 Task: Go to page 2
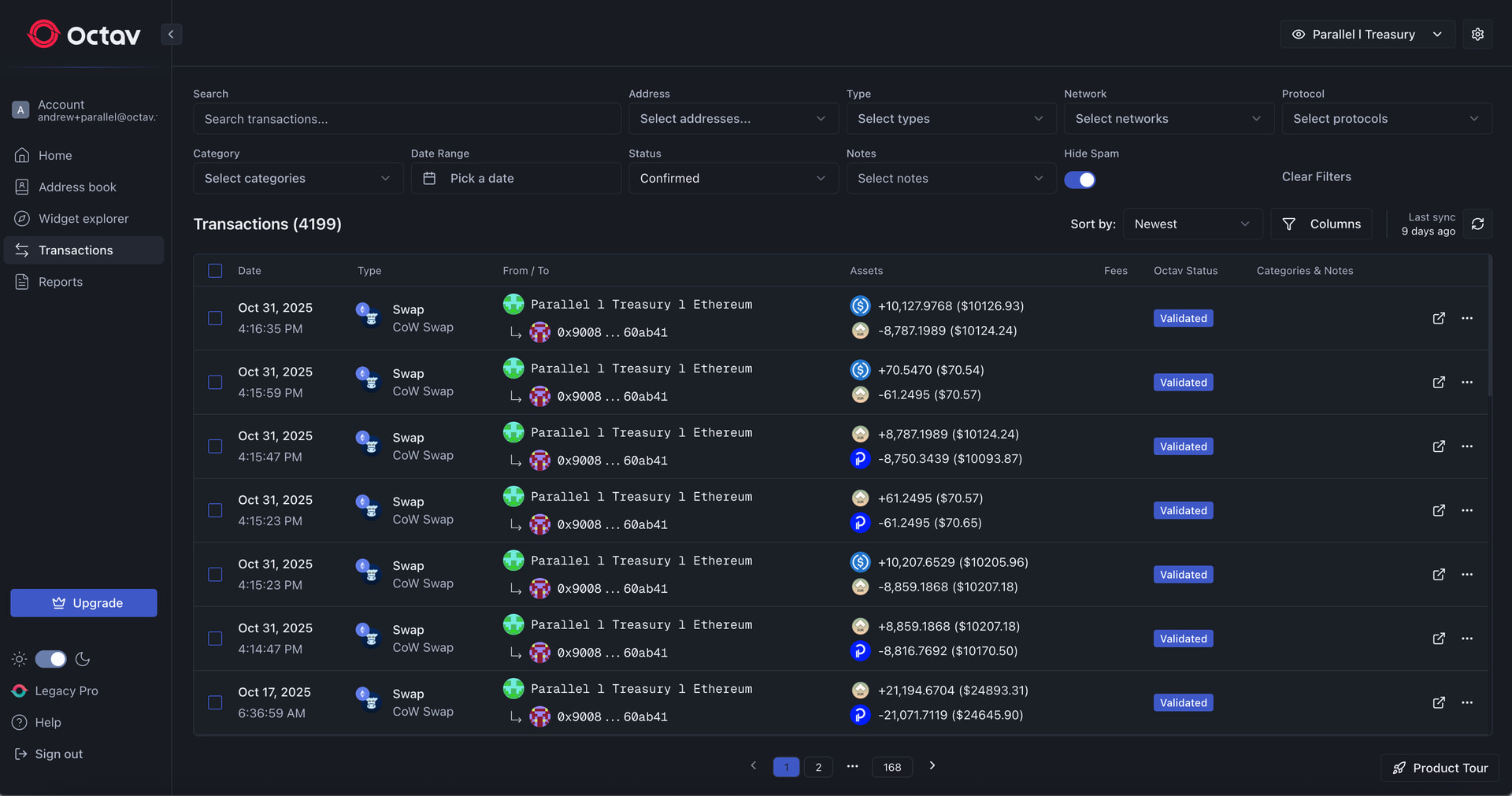(818, 767)
